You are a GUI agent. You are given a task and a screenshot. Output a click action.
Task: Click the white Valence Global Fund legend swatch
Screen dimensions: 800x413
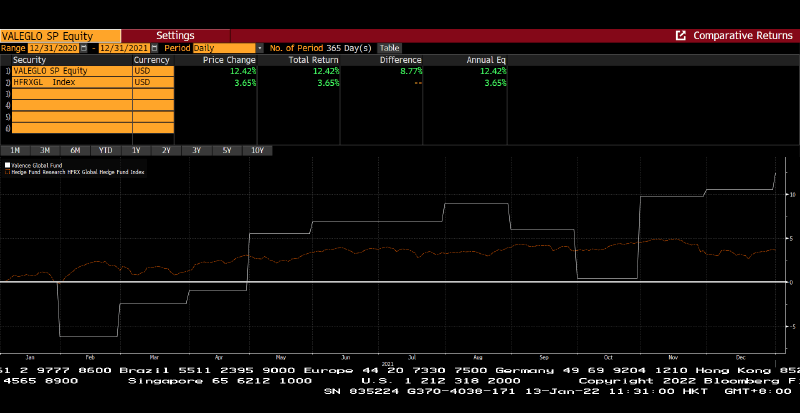click(7, 165)
